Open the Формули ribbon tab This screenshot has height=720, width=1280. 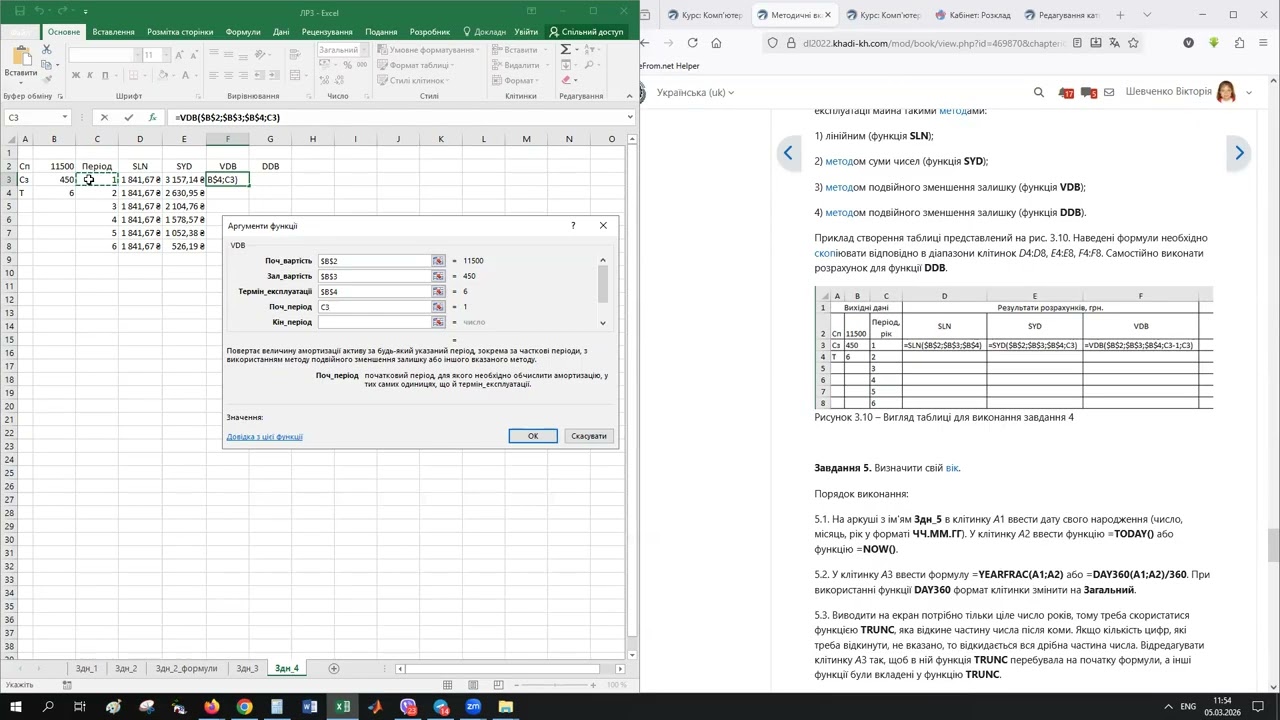pyautogui.click(x=243, y=32)
